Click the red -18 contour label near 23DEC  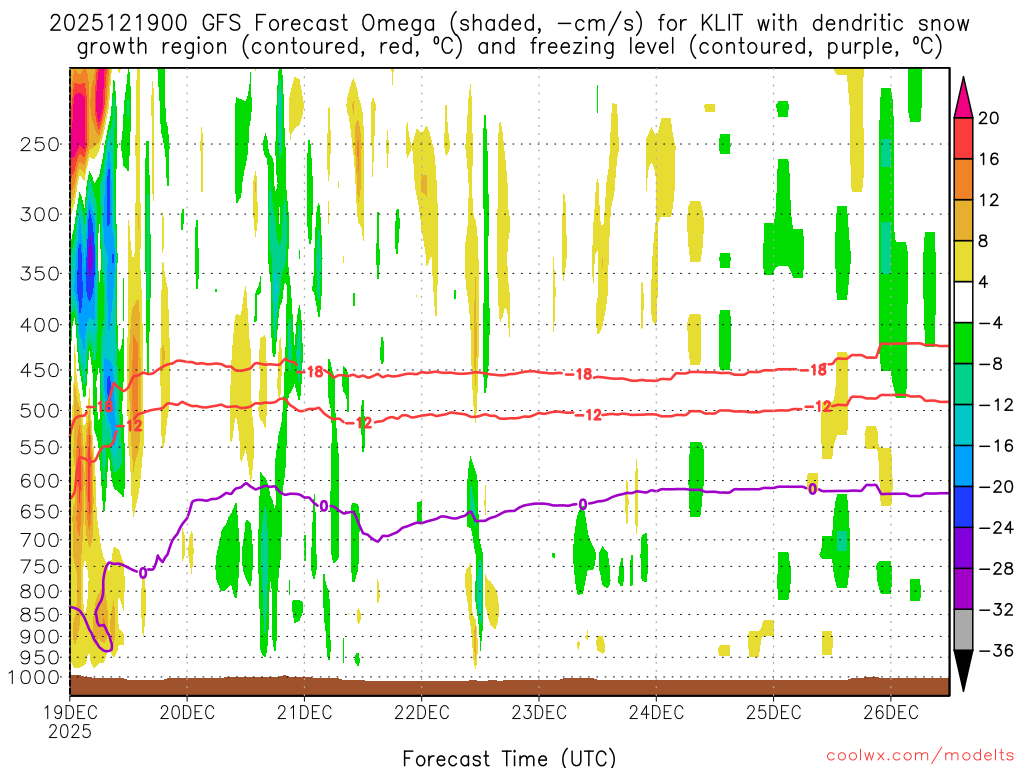pyautogui.click(x=579, y=374)
